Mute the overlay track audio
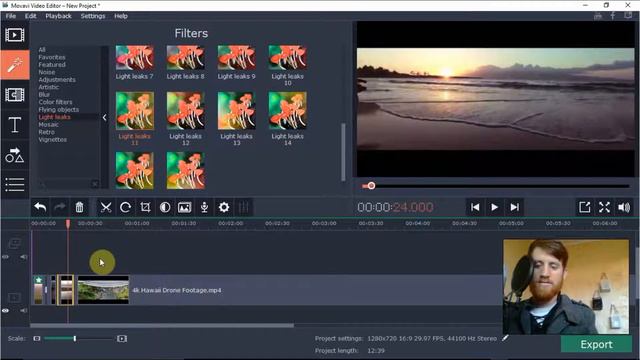 point(24,257)
